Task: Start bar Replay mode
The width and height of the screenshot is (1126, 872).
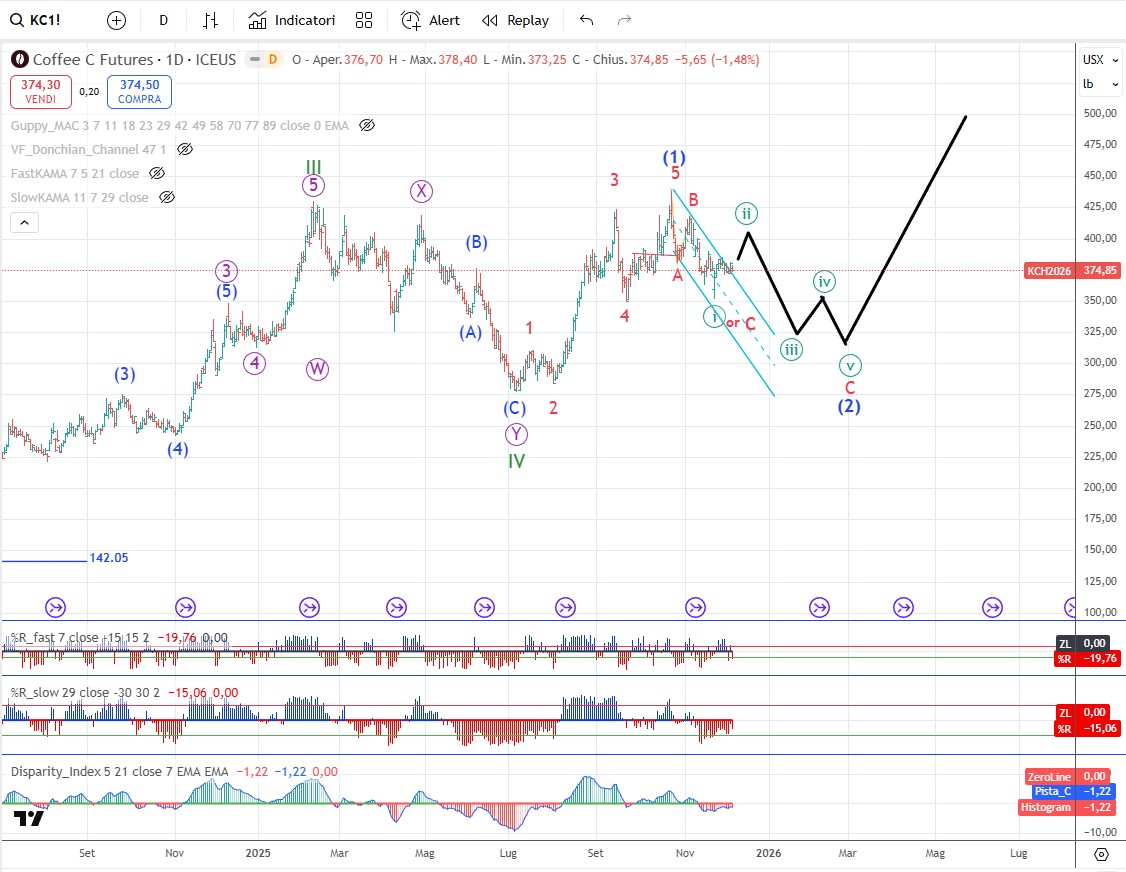Action: coord(515,20)
